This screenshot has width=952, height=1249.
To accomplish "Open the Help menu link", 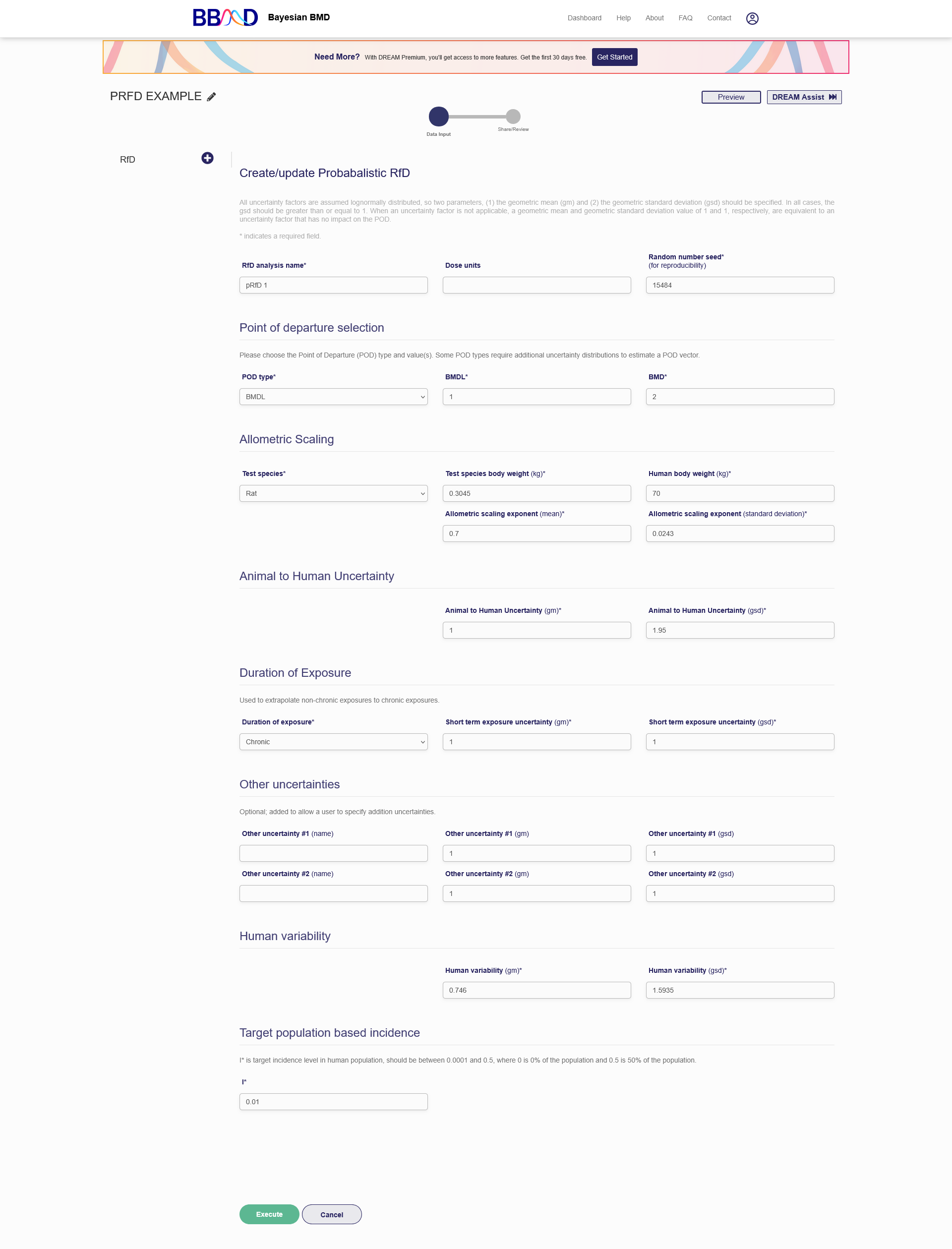I will [x=623, y=18].
